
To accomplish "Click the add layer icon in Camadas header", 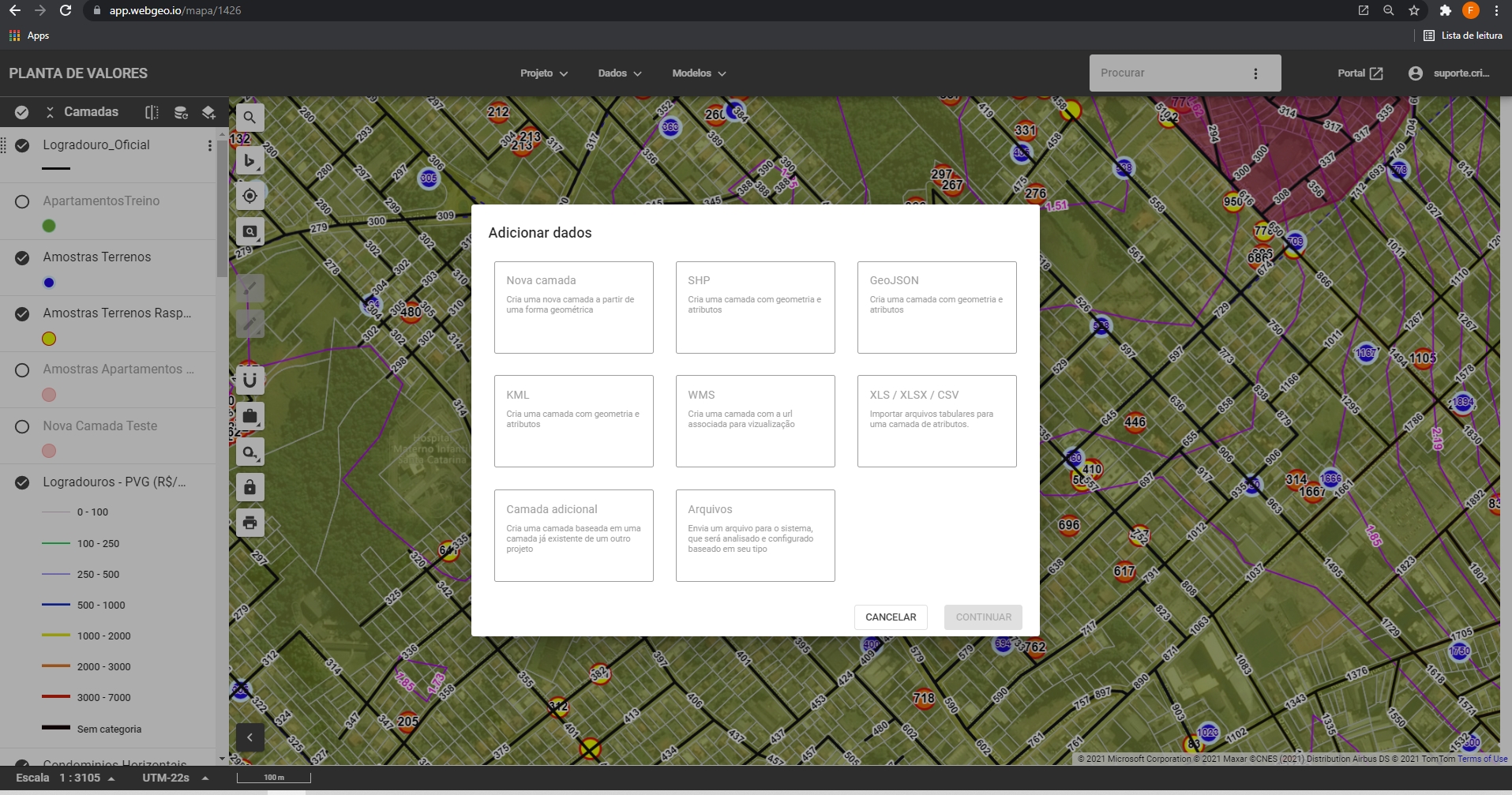I will 208,112.
